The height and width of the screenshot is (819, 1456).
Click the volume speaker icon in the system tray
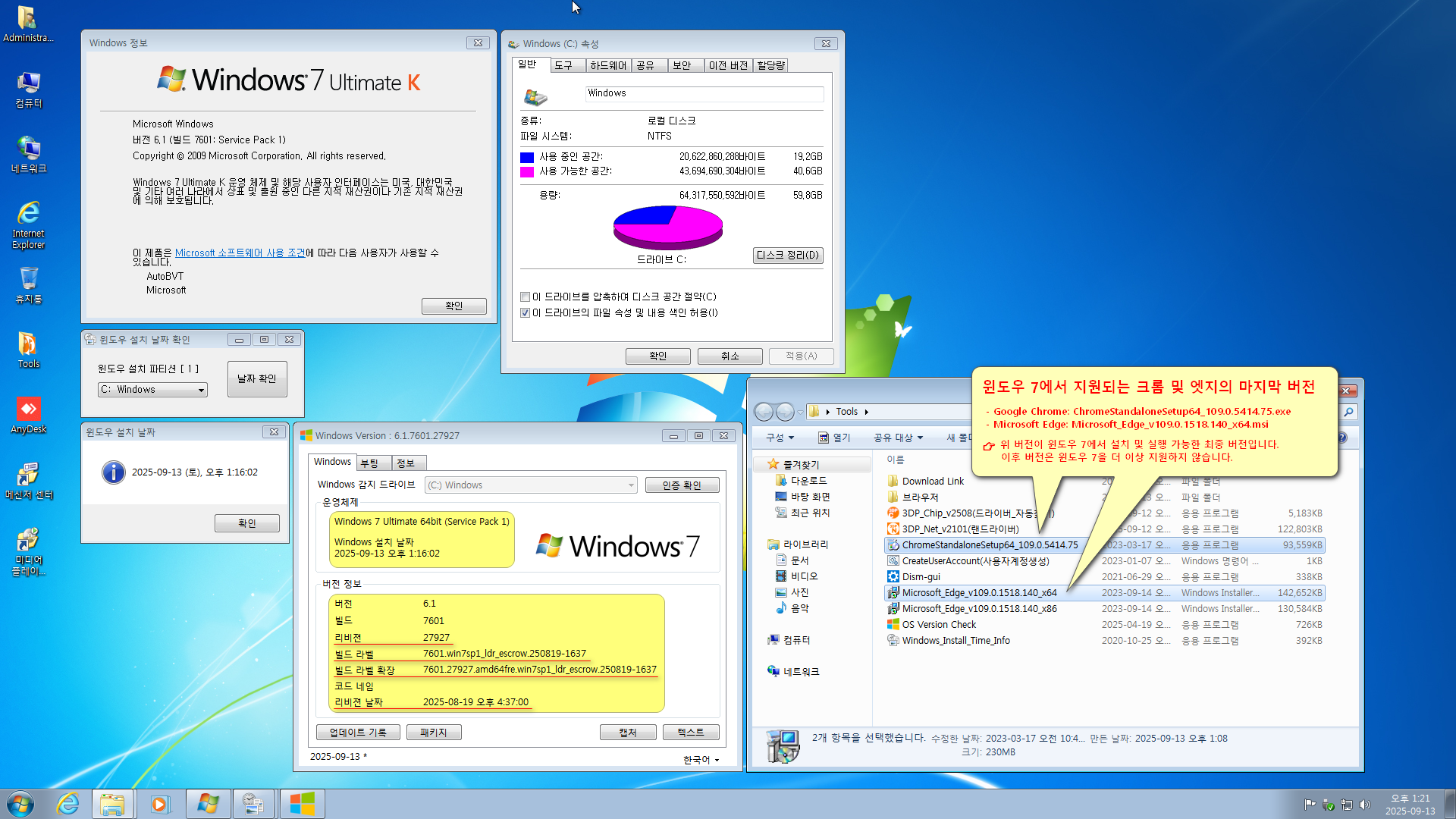[x=1365, y=805]
